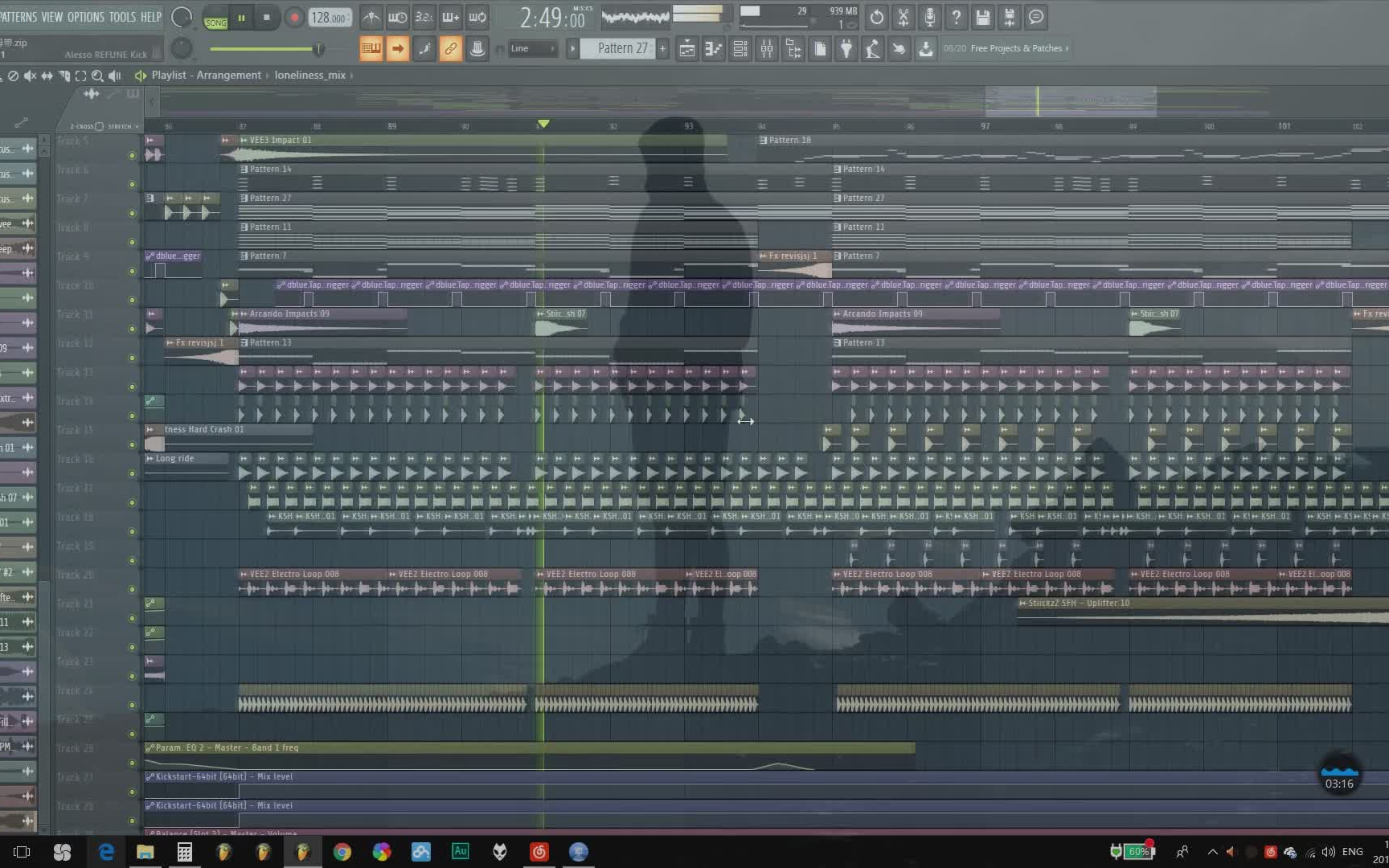Adjust the main pitch knob
The width and height of the screenshot is (1389, 868).
pos(182,48)
